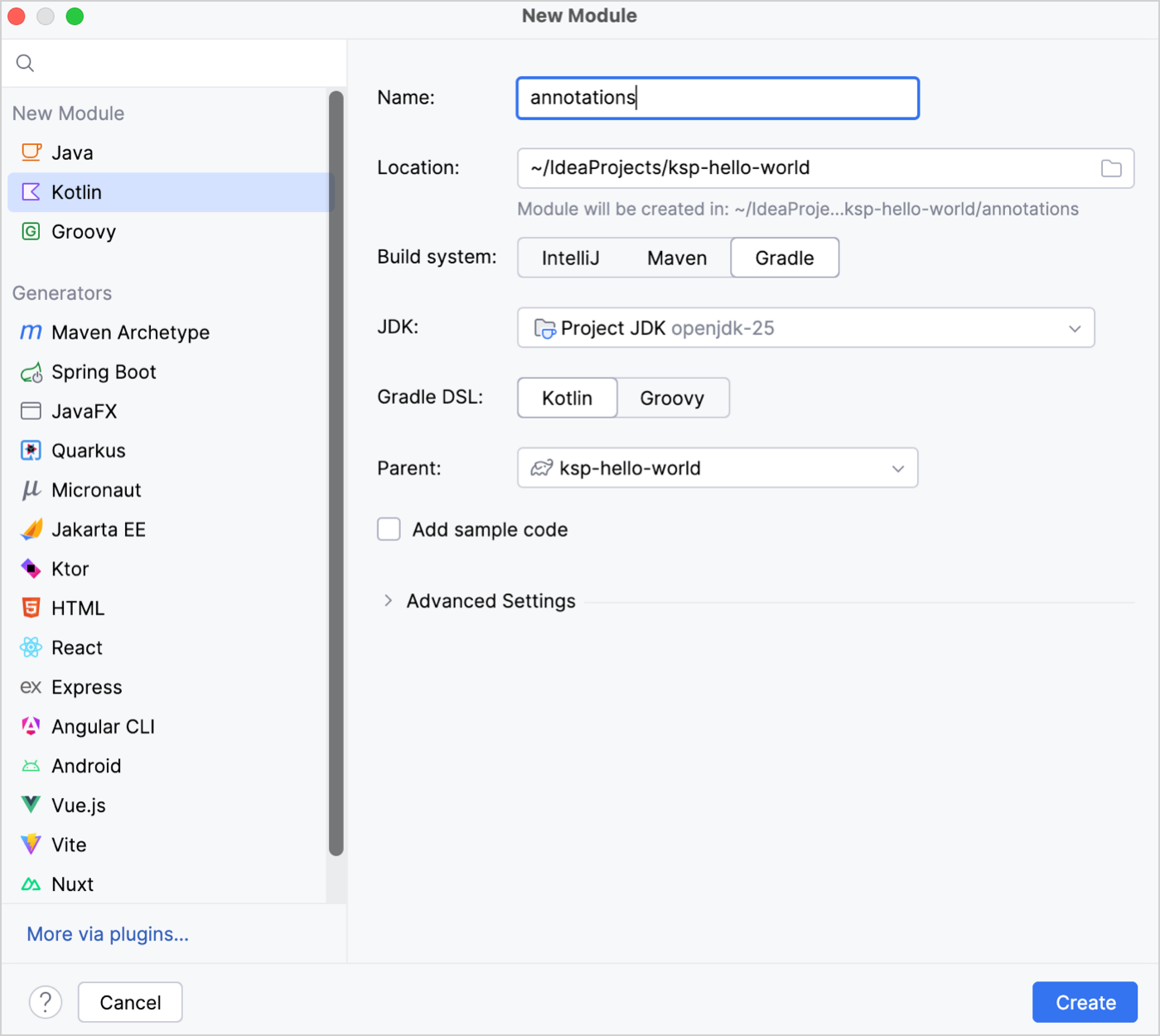Select the Ktor generator icon
Image resolution: width=1160 pixels, height=1036 pixels.
coord(30,569)
